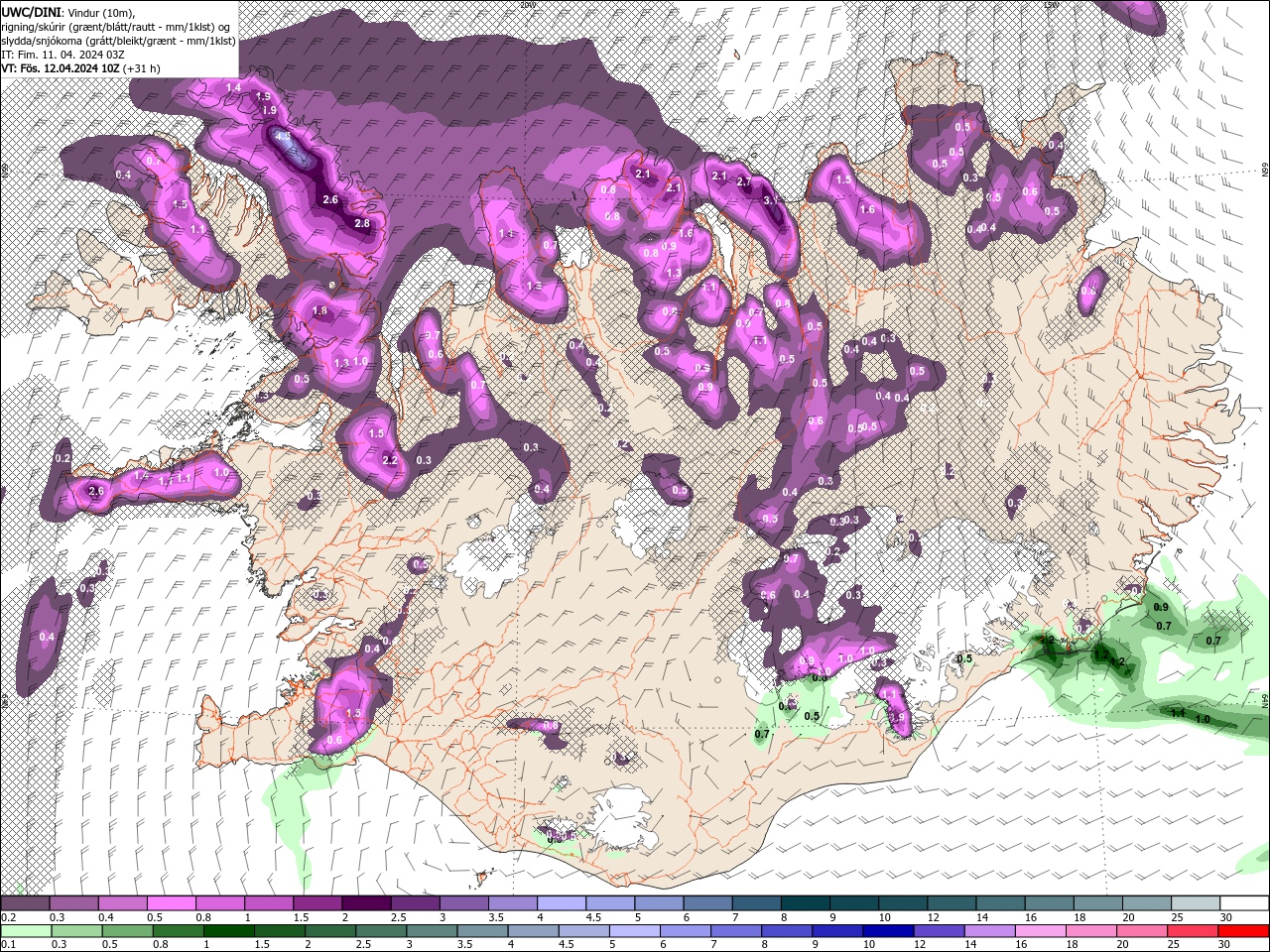Select the "VT: Fös. 12.04.2024 10Z" valid time
Image resolution: width=1270 pixels, height=952 pixels.
pyautogui.click(x=62, y=68)
